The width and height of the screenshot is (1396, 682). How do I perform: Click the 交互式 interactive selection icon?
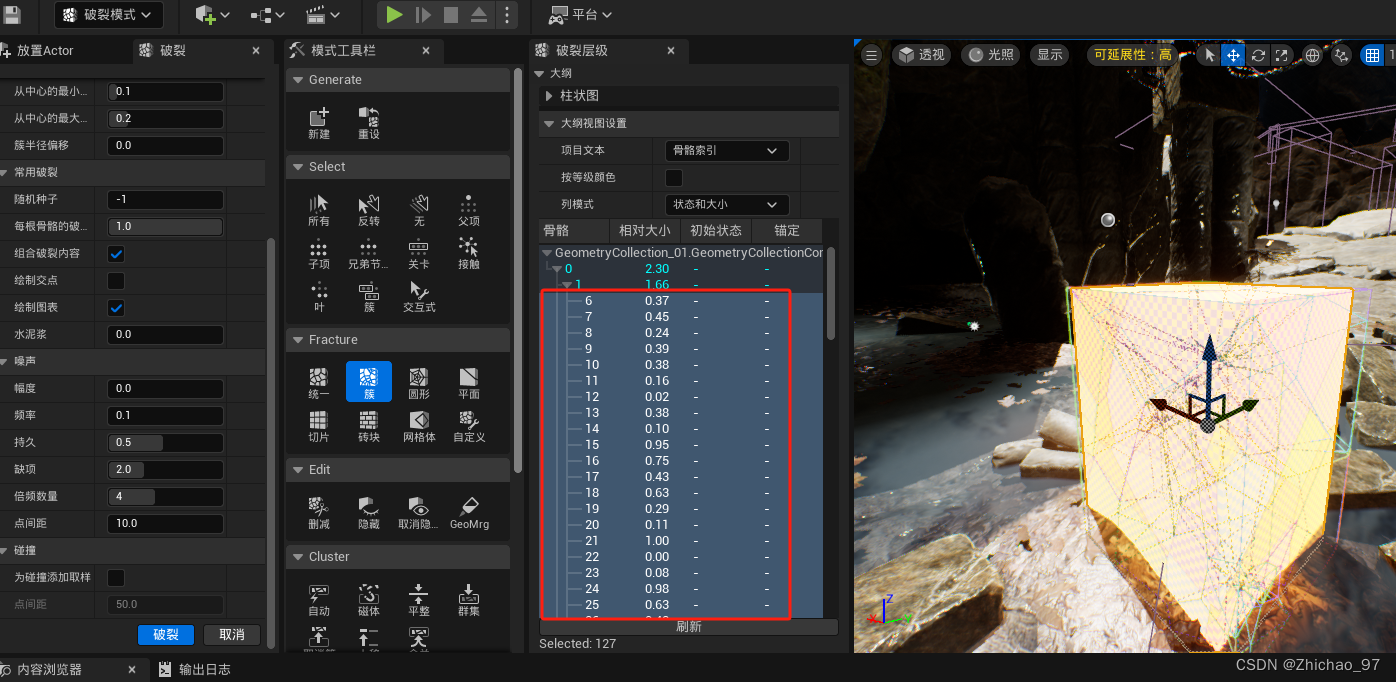(419, 297)
